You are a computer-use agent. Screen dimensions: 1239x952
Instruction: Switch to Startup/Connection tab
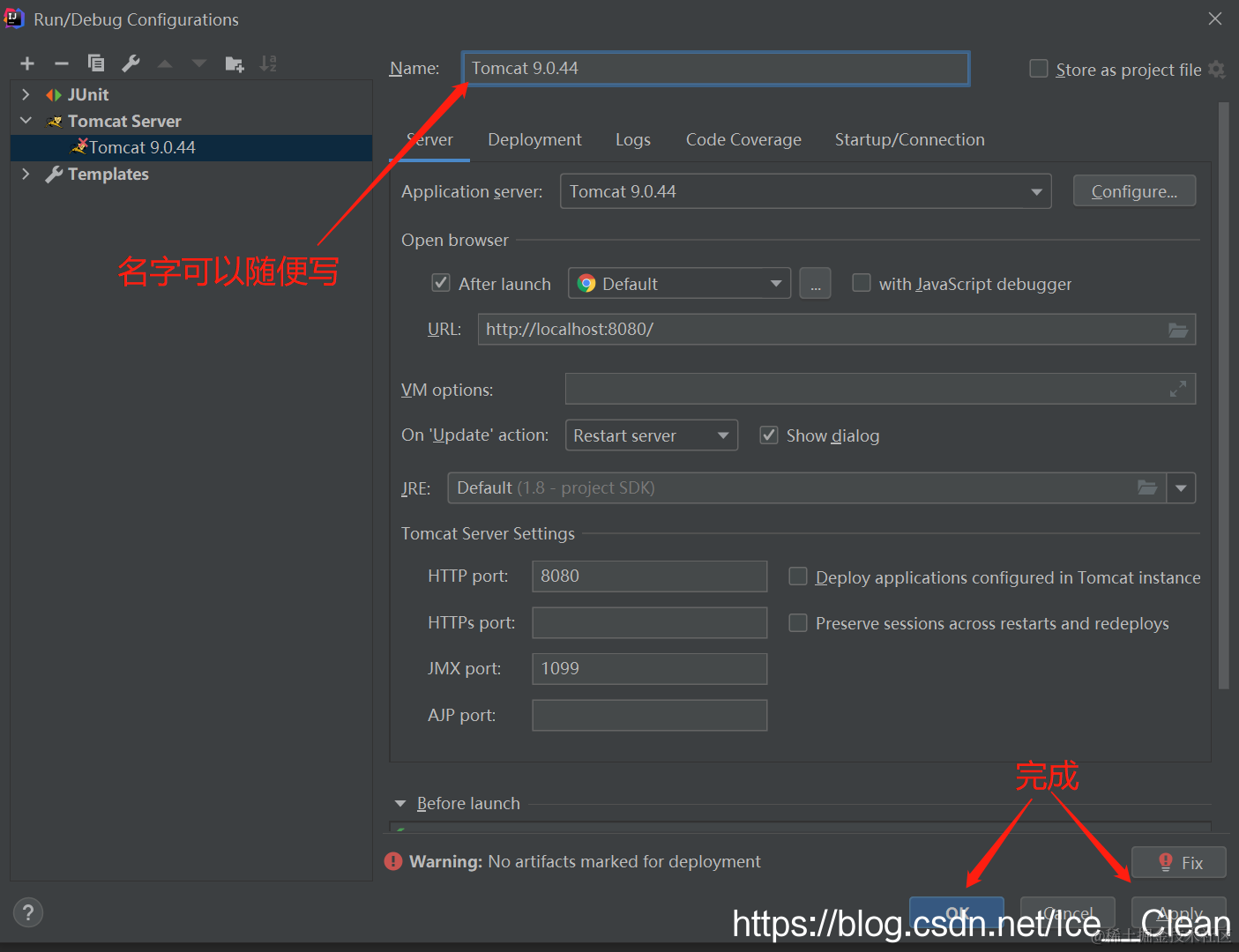pyautogui.click(x=910, y=139)
